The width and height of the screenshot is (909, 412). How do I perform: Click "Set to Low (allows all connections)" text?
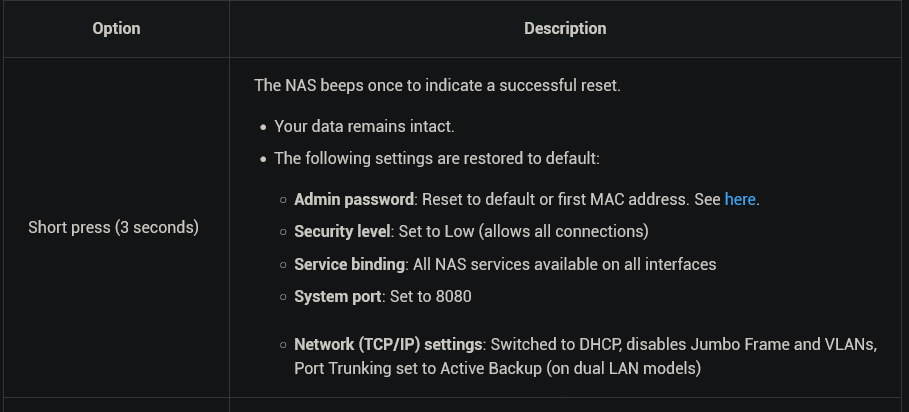pos(524,232)
